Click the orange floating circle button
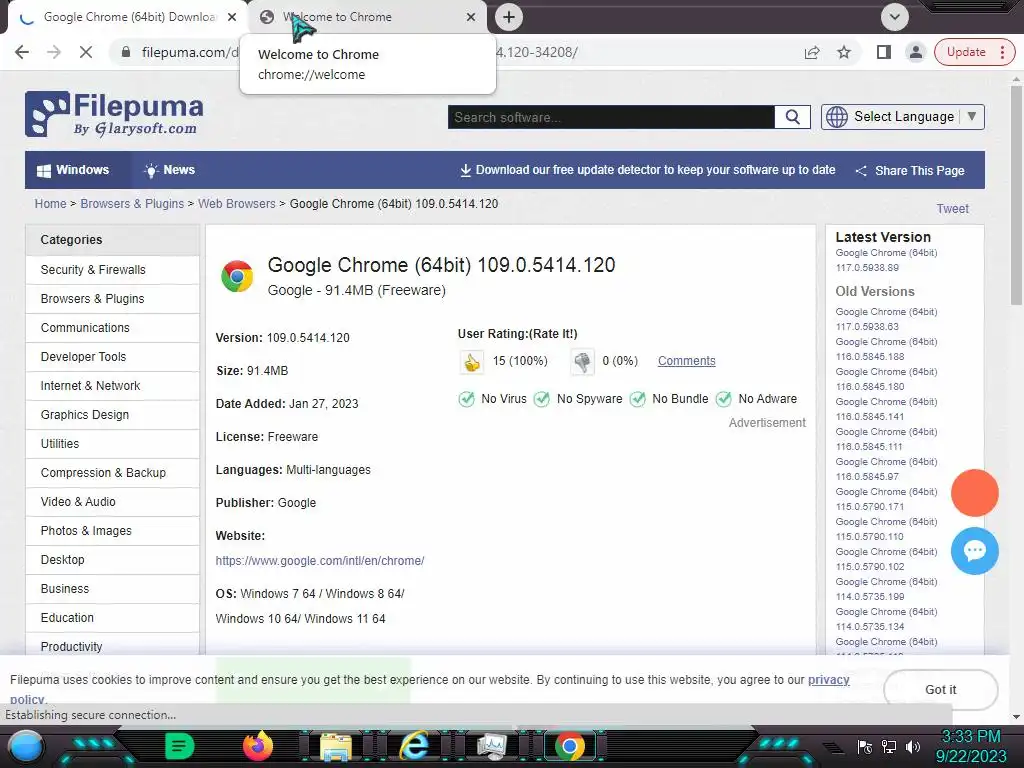The image size is (1024, 768). [x=974, y=493]
